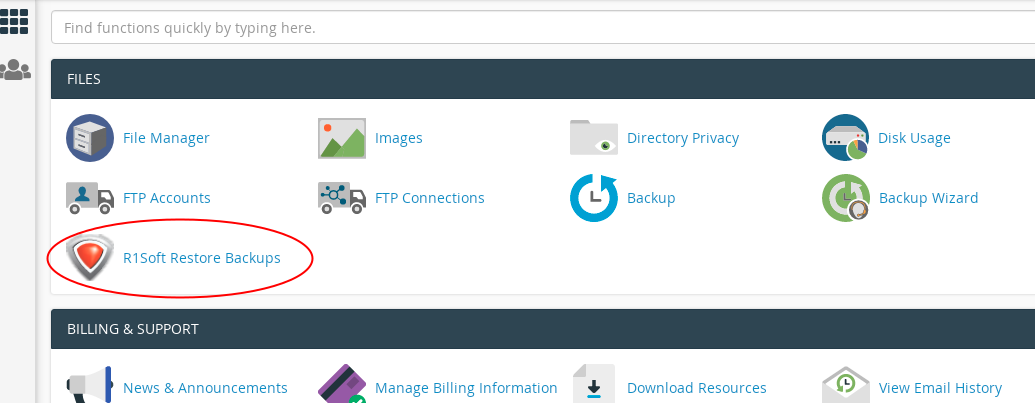Focus the Find functions search field
This screenshot has height=403, width=1035.
point(540,28)
